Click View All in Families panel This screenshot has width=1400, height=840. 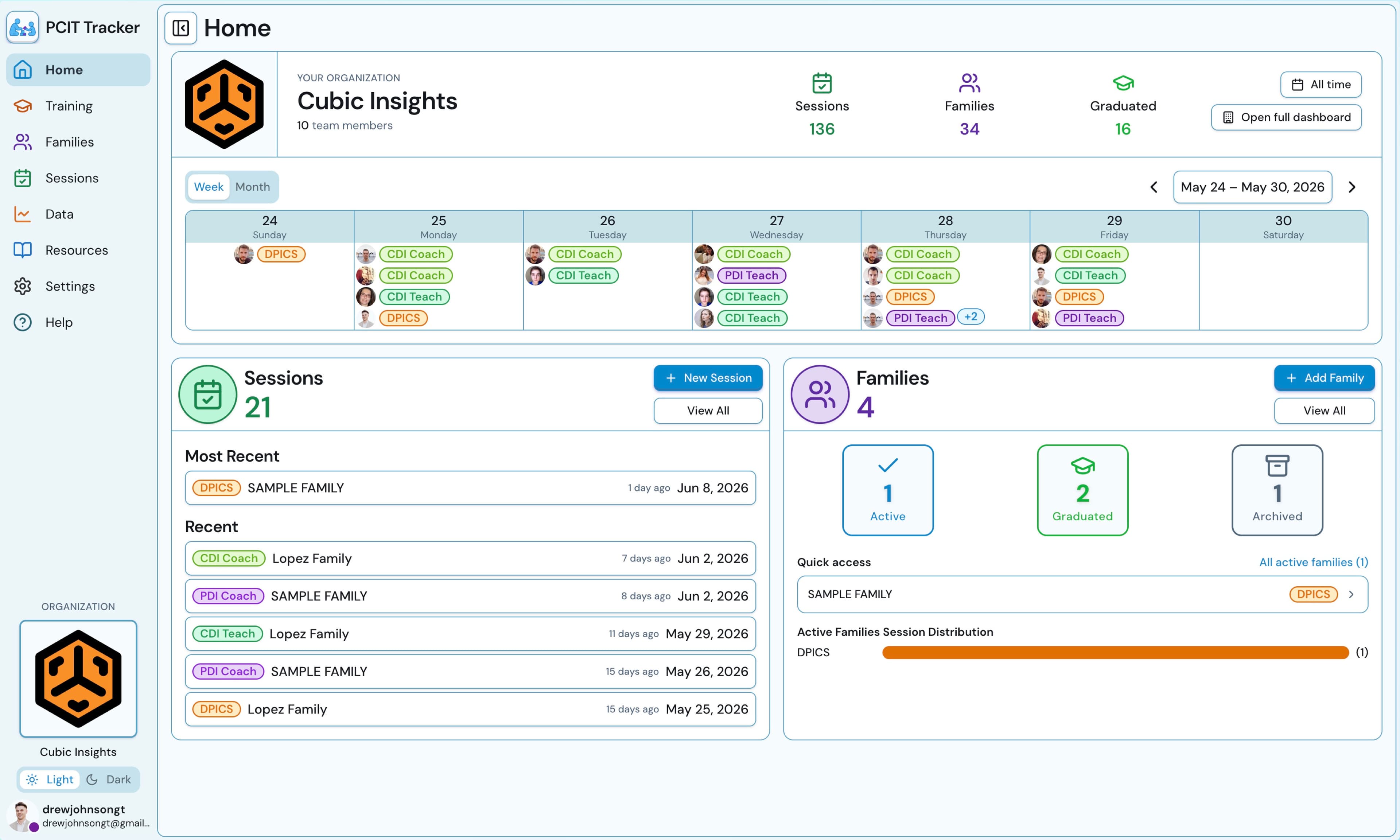tap(1324, 411)
